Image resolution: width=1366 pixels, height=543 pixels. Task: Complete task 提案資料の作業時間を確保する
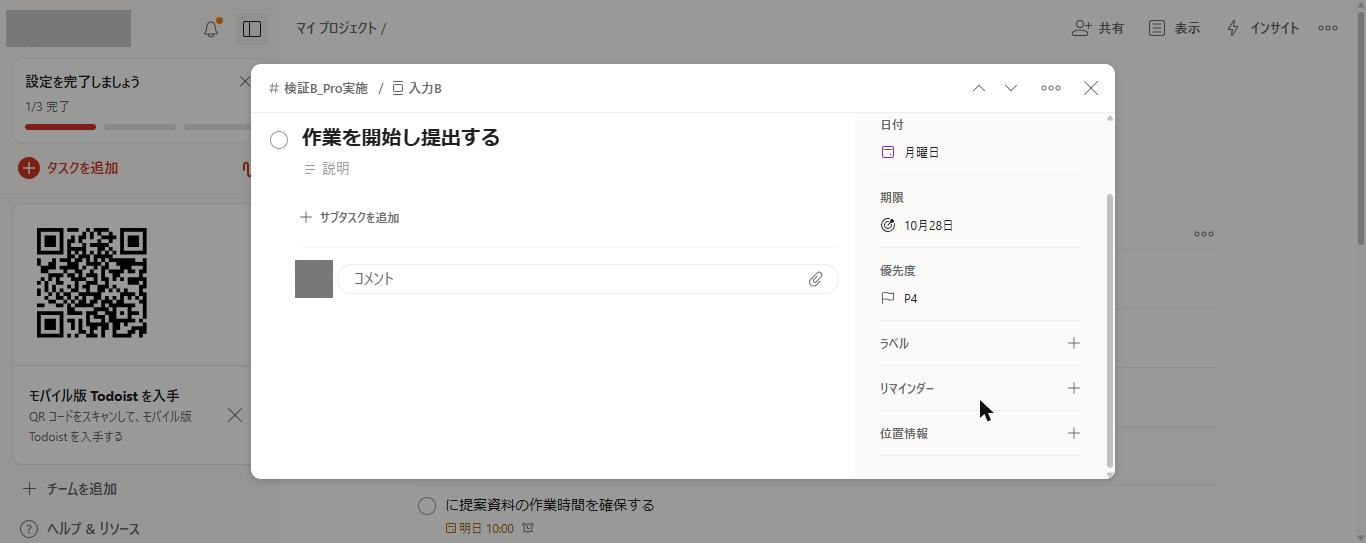[x=427, y=506]
